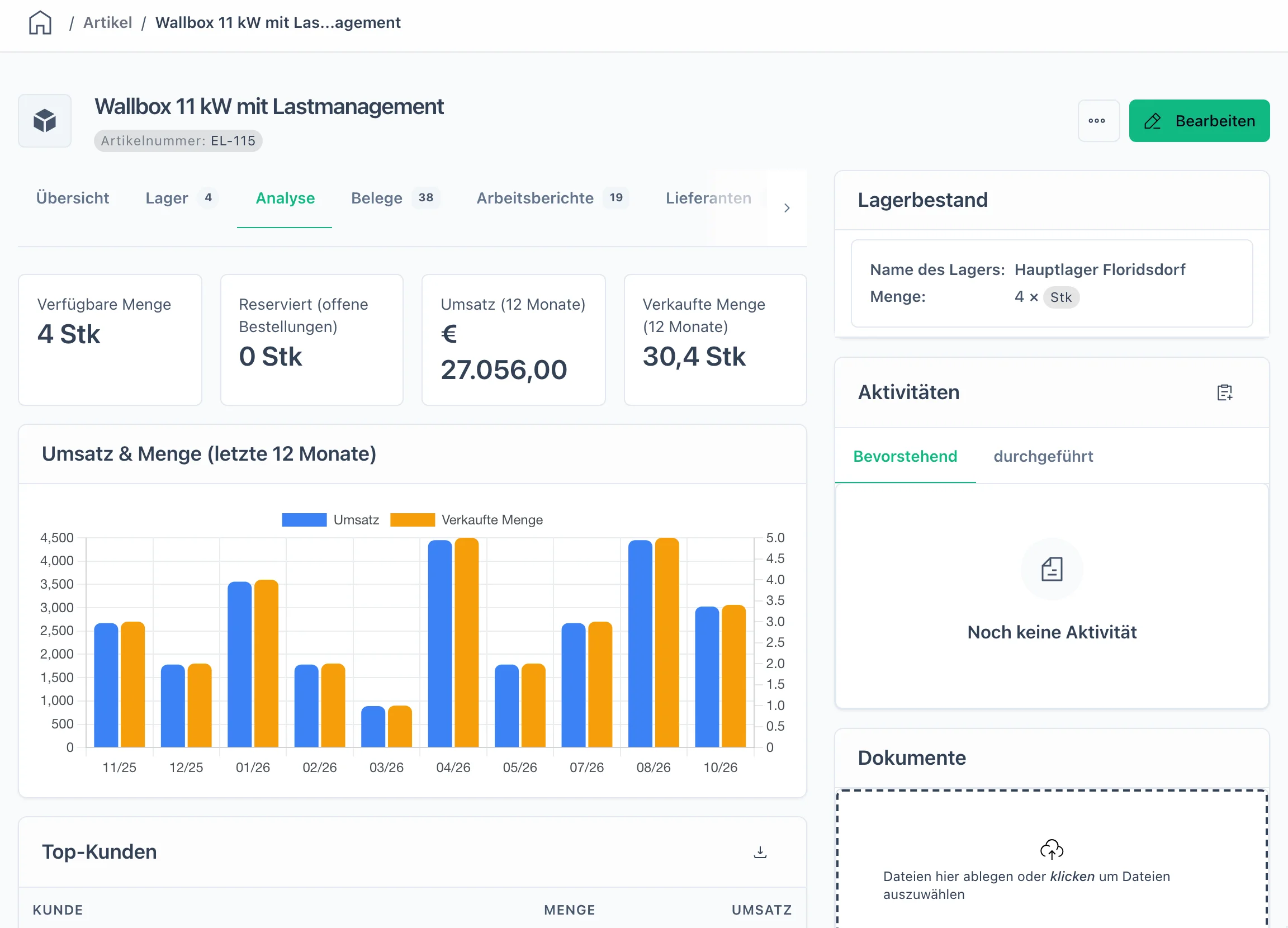Viewport: 1288px width, 928px height.
Task: Open the Lager tab
Action: (x=181, y=198)
